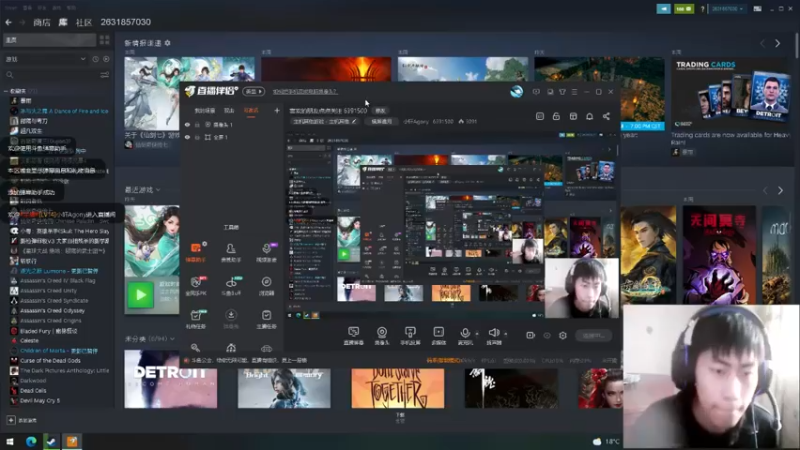This screenshot has width=800, height=450.
Task: Select Assassin's Creed Odyssey in library list
Action: 52,311
